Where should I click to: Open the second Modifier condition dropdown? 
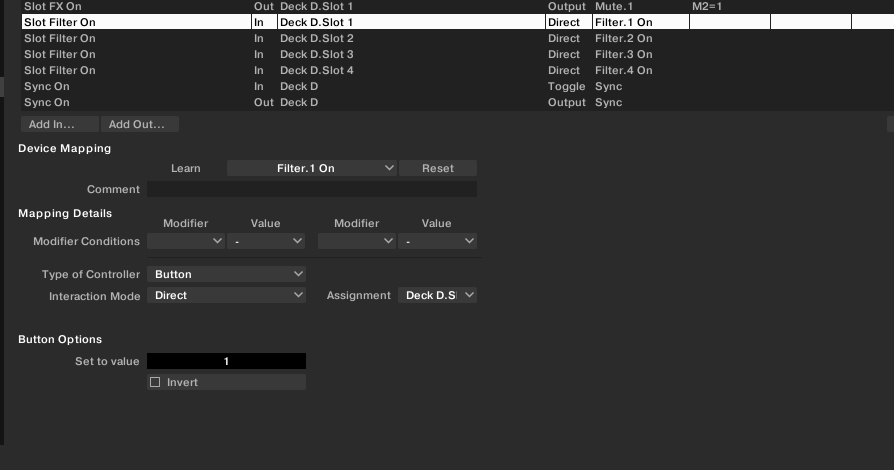click(356, 241)
